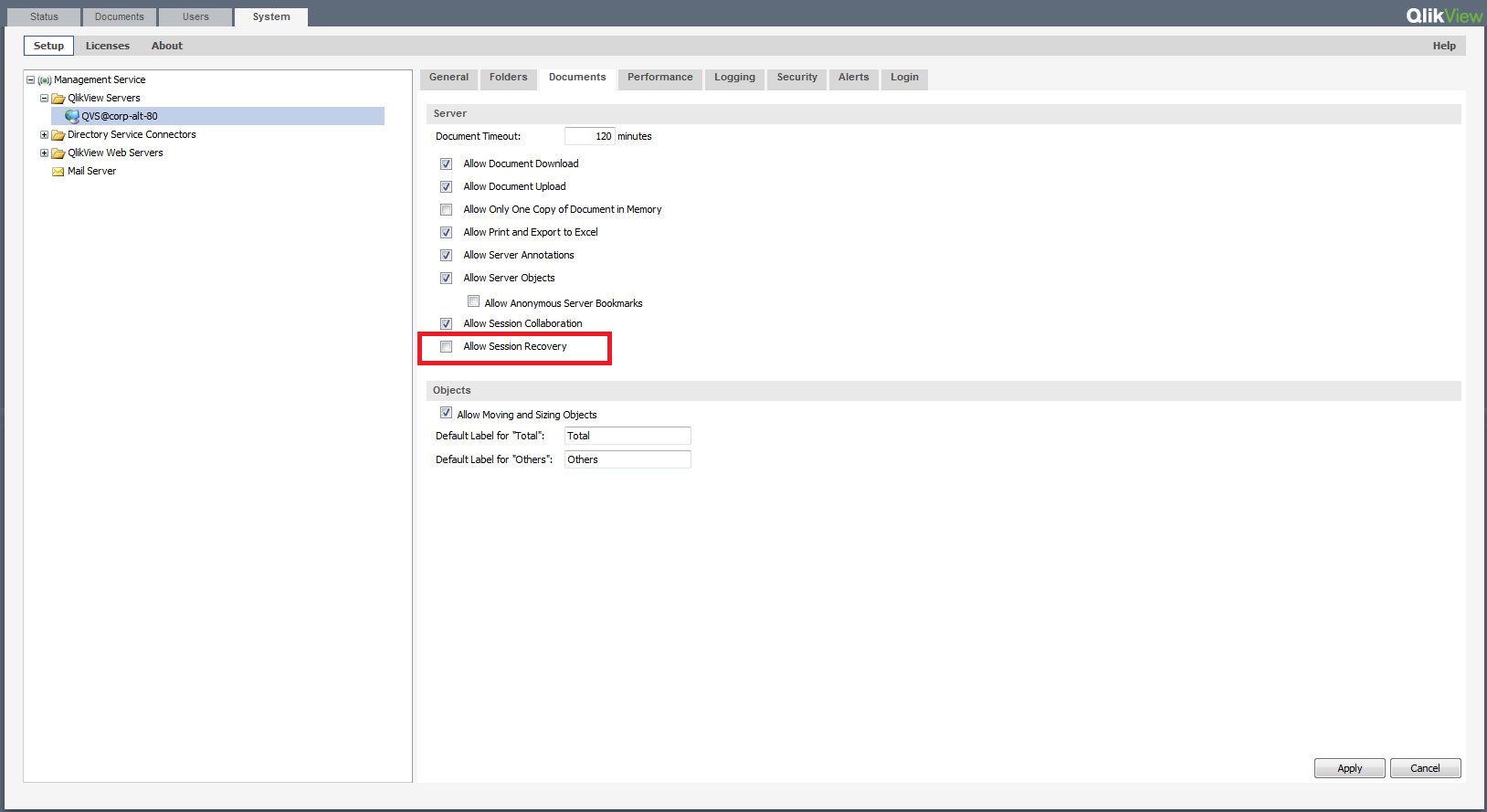Open the About sub-tab
The width and height of the screenshot is (1487, 812).
[167, 46]
